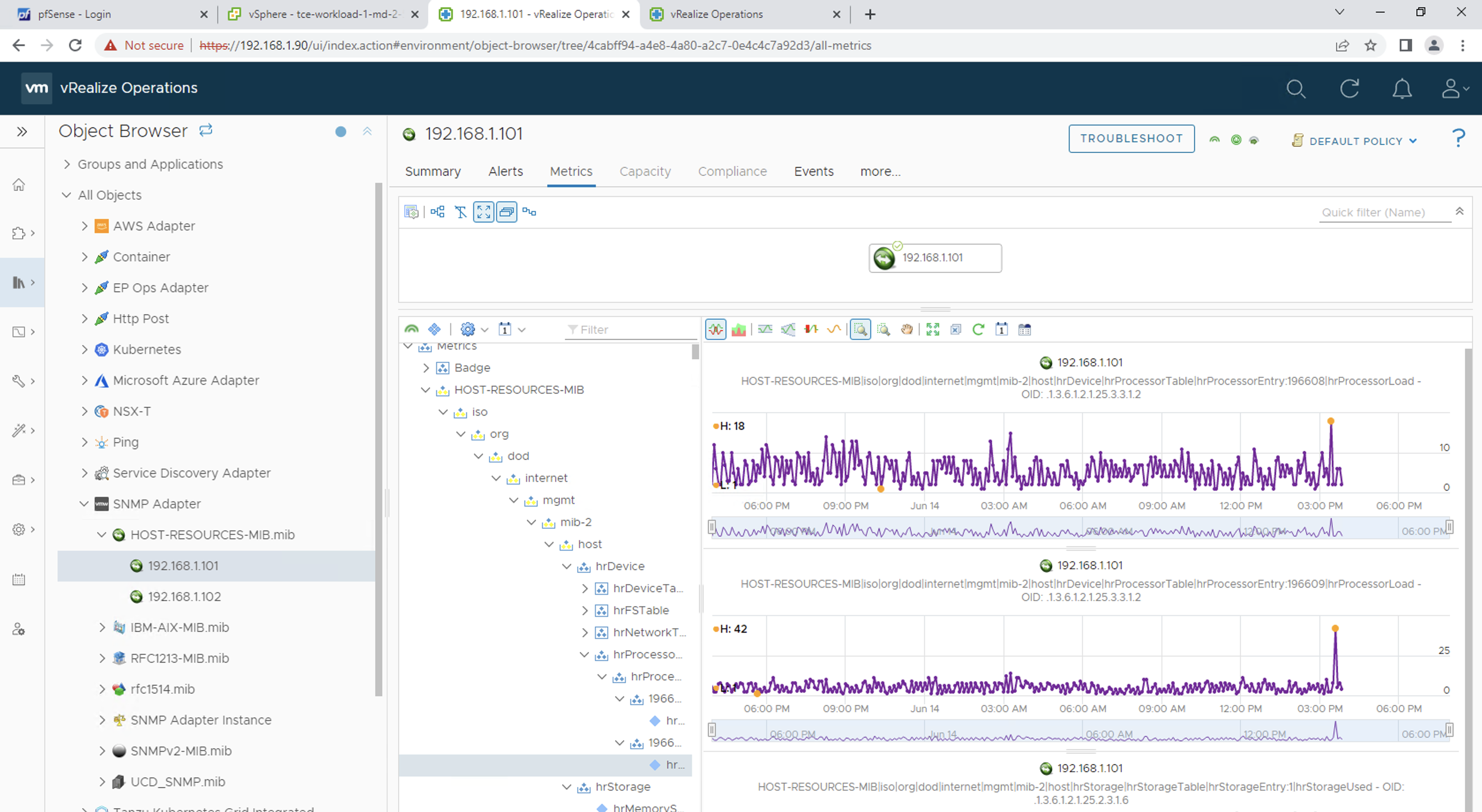Toggle zoom-the-view magnifier in chart toolbar
This screenshot has width=1482, height=812.
click(x=861, y=330)
